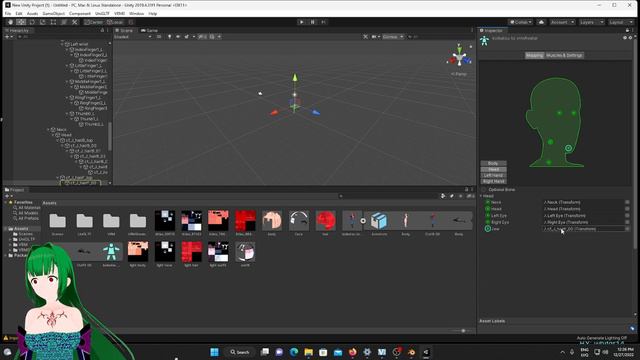Toggle Inspector lock icon

(627, 31)
